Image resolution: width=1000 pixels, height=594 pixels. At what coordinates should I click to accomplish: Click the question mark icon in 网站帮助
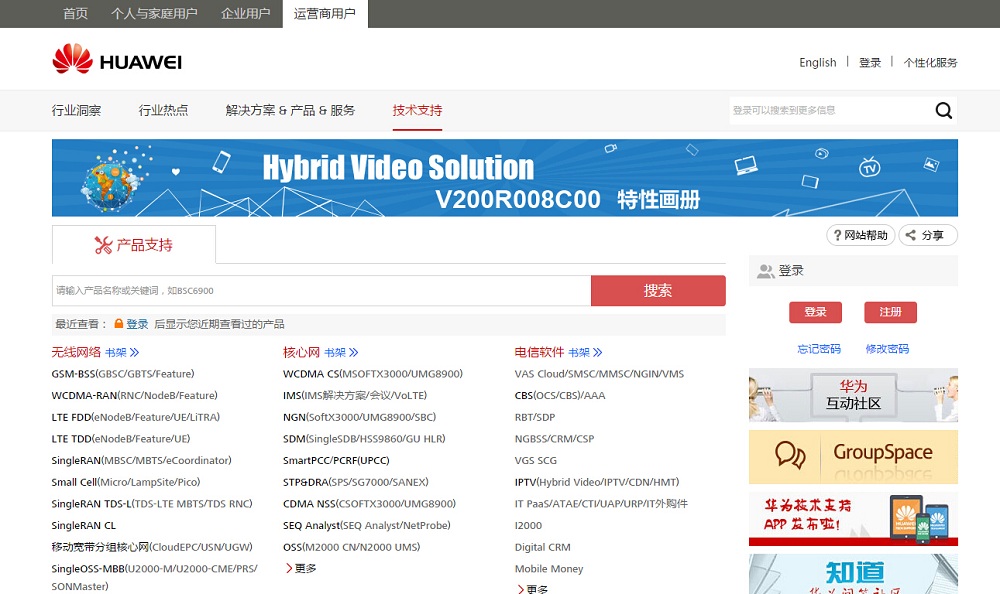point(837,235)
